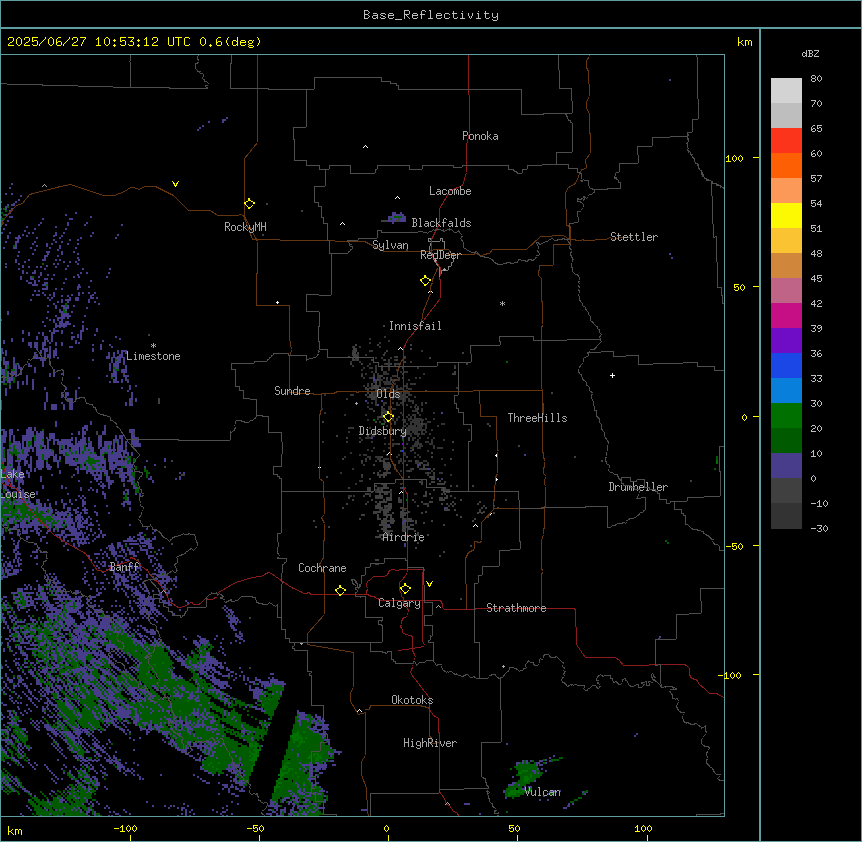The height and width of the screenshot is (842, 862).
Task: Click the green echo cell beside Vulcan
Action: [525, 778]
